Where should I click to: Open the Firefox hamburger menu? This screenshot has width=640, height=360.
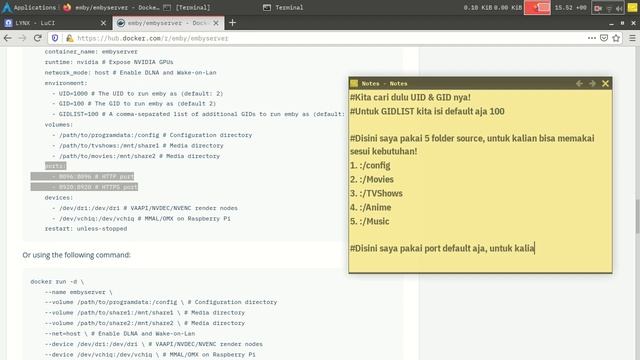pyautogui.click(x=632, y=38)
